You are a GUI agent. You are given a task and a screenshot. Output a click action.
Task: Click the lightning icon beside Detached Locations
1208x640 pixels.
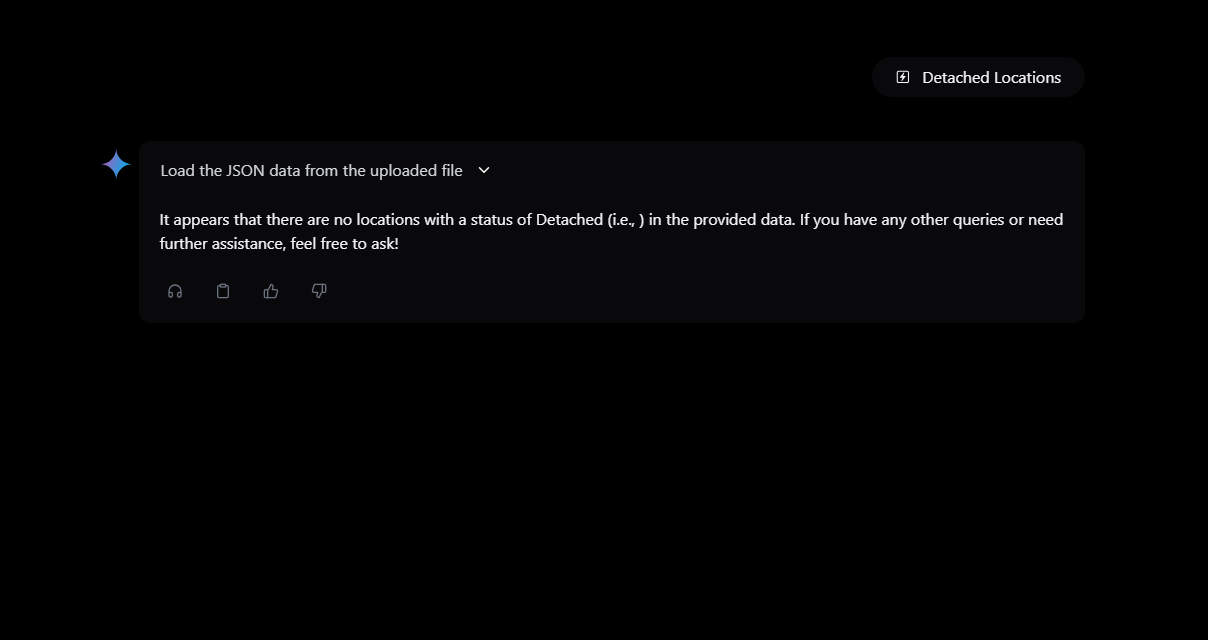point(903,77)
